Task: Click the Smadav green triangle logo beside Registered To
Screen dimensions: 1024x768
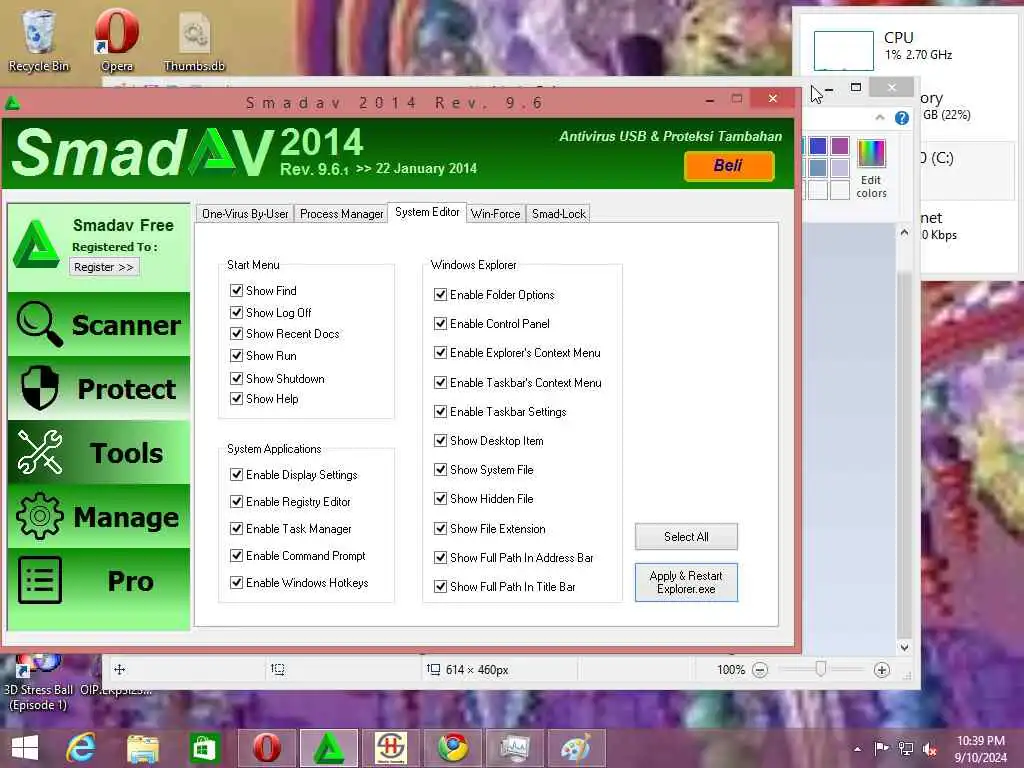Action: [36, 245]
